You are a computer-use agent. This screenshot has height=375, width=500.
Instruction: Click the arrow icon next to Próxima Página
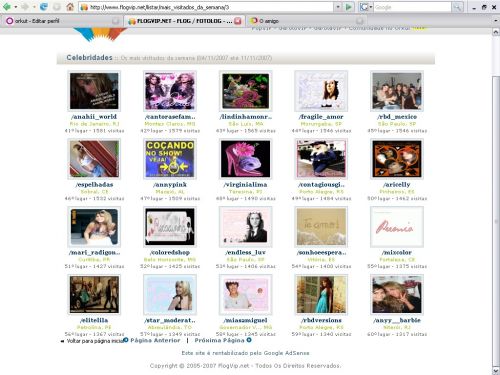[249, 340]
